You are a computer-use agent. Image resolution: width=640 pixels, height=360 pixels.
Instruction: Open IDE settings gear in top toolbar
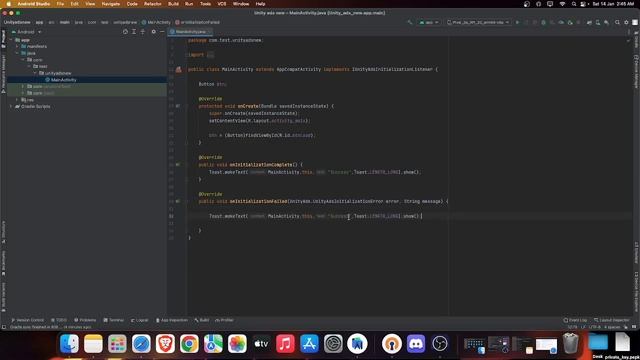tap(626, 22)
